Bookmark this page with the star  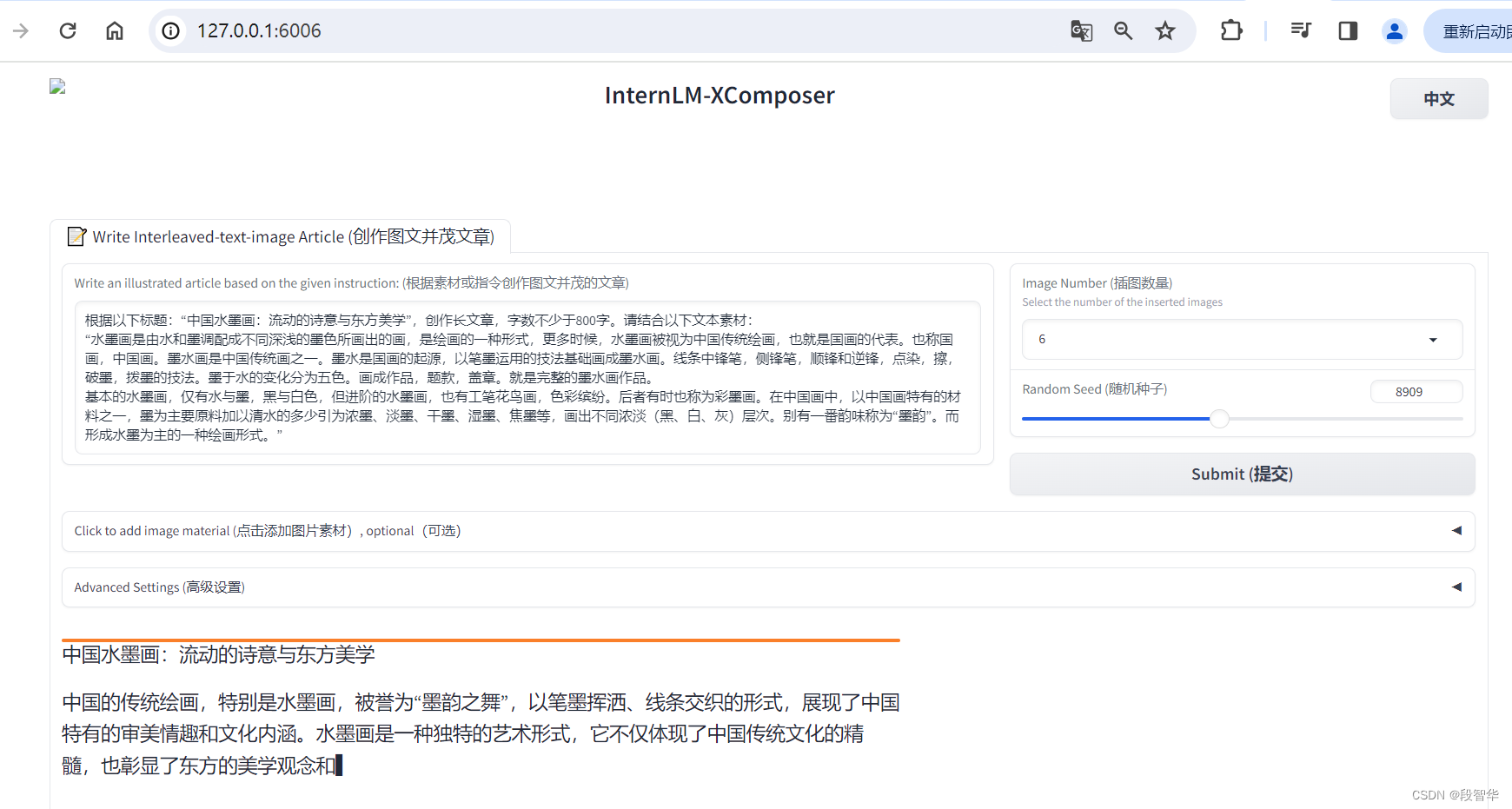pos(1165,31)
